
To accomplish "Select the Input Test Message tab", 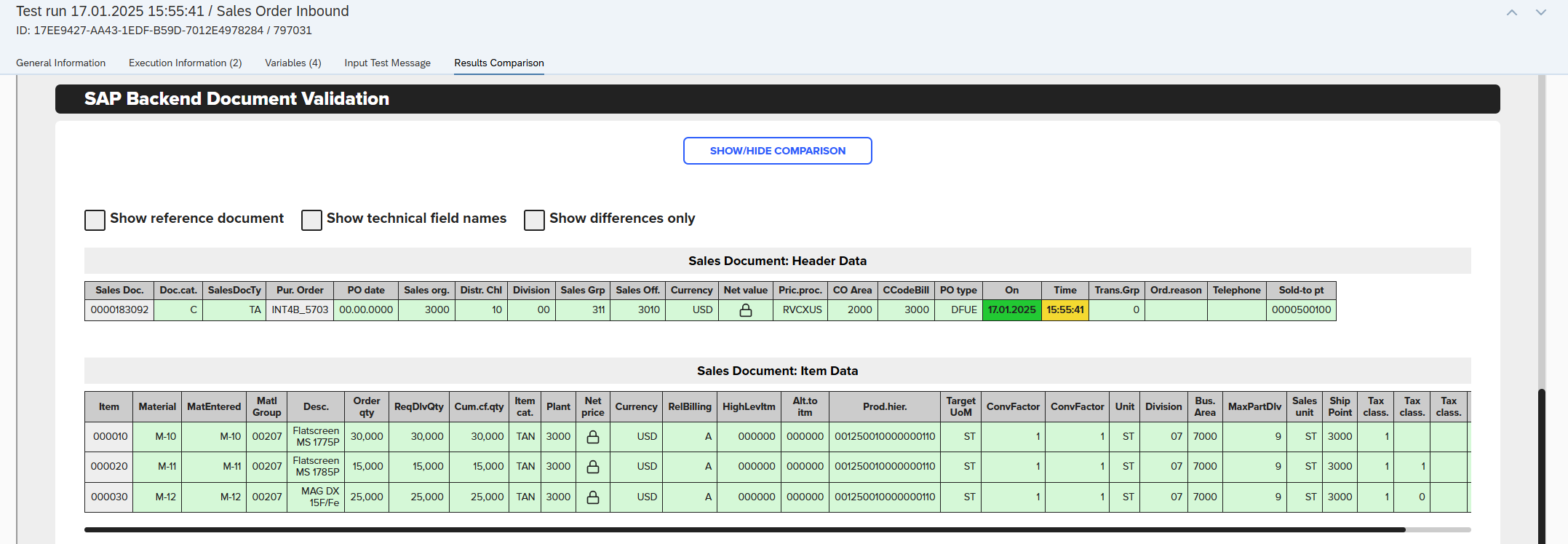I will [387, 63].
